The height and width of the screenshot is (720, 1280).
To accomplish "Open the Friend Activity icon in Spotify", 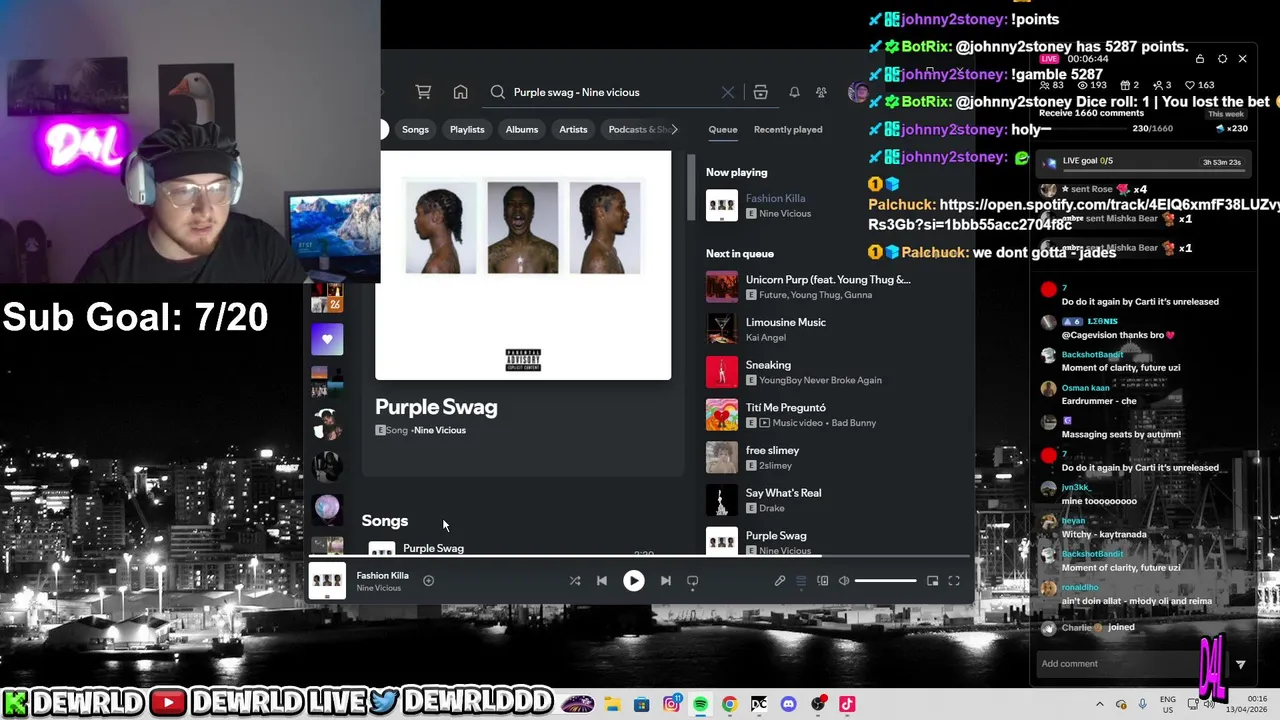I will [x=821, y=92].
